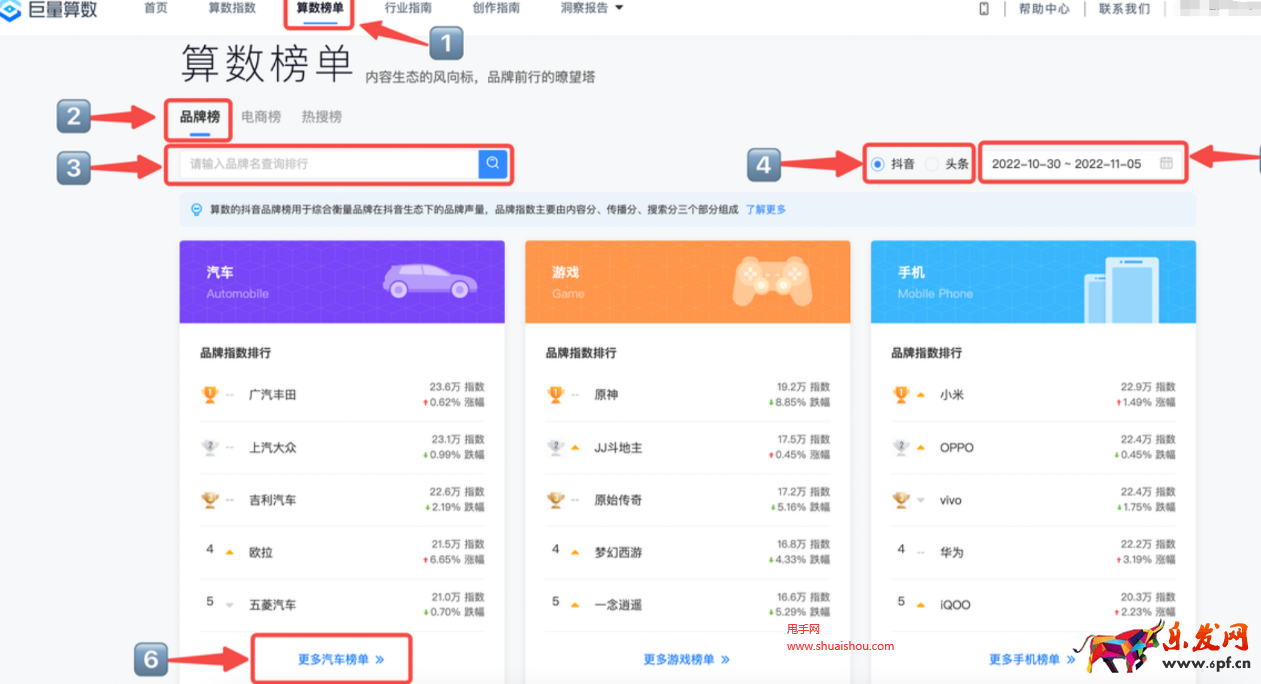1261x684 pixels.
Task: Select brand OPPO
Action: (957, 447)
